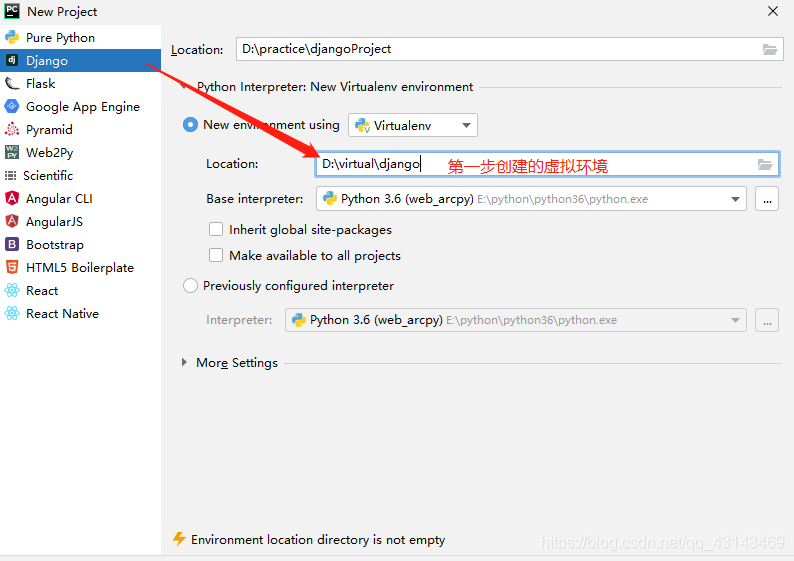Click the HTML5 Boilerplate icon
This screenshot has height=561, width=794.
(12, 267)
